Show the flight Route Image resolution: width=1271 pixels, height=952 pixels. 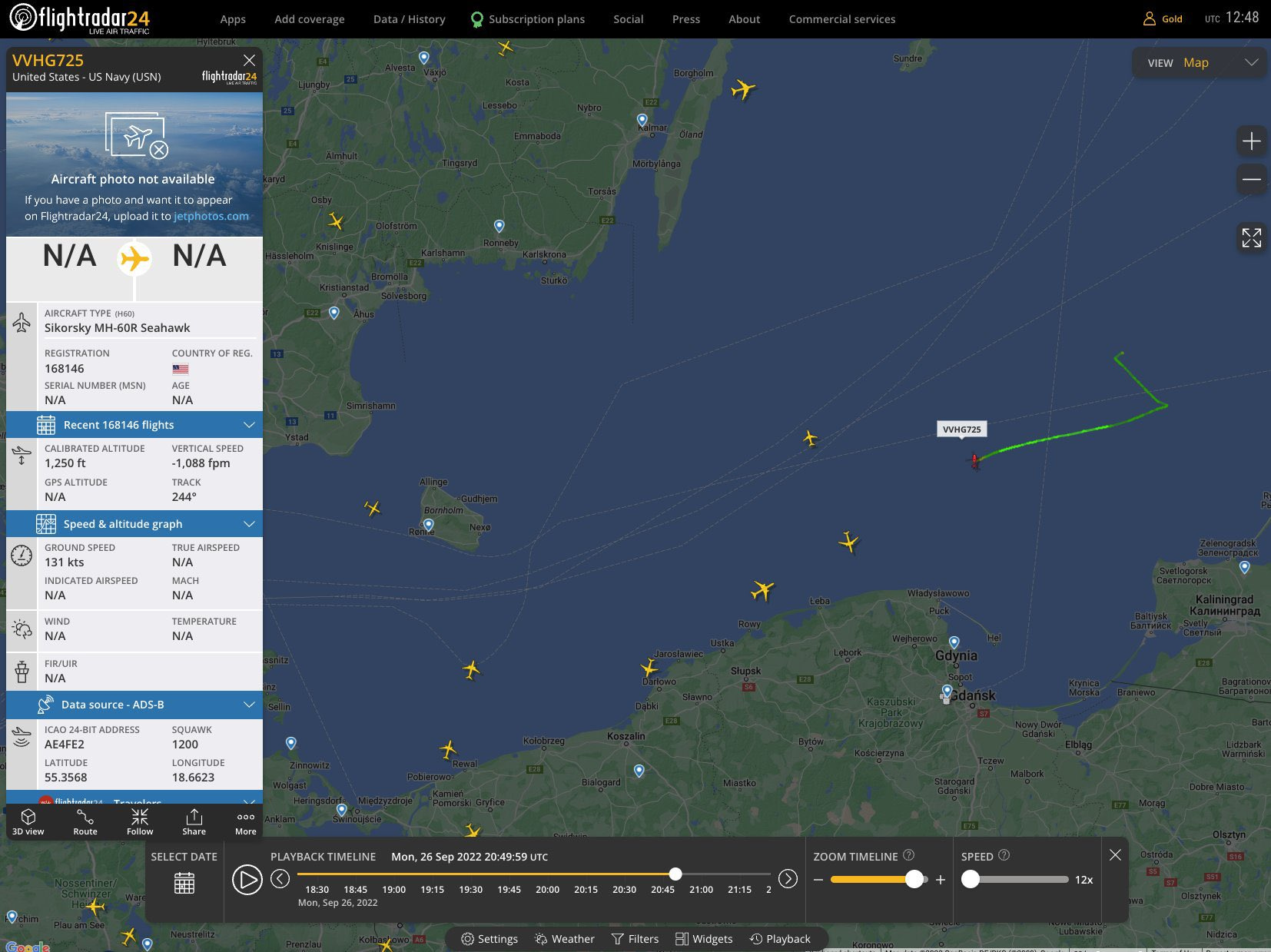pyautogui.click(x=85, y=821)
